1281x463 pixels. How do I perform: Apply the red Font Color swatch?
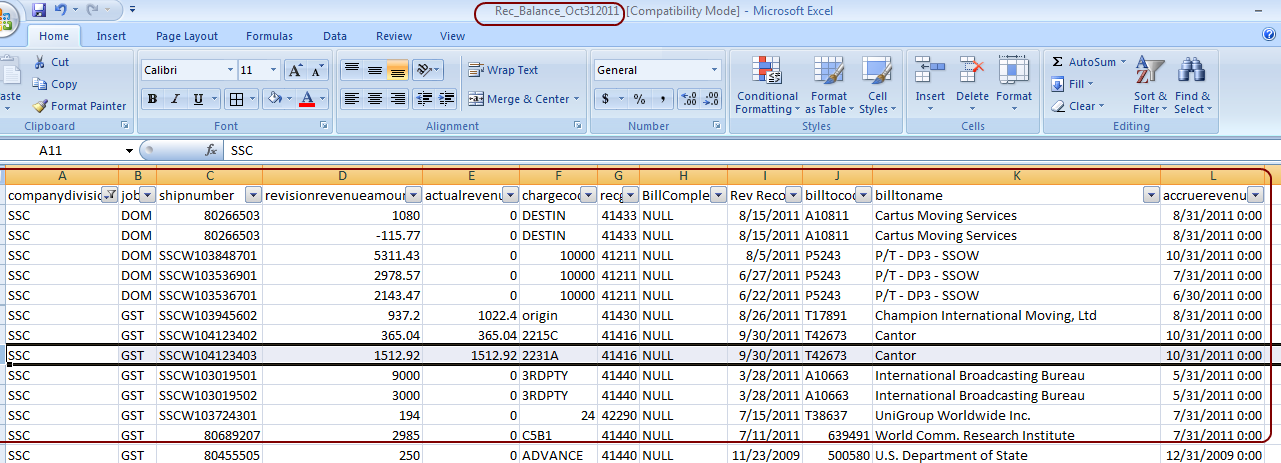click(306, 99)
